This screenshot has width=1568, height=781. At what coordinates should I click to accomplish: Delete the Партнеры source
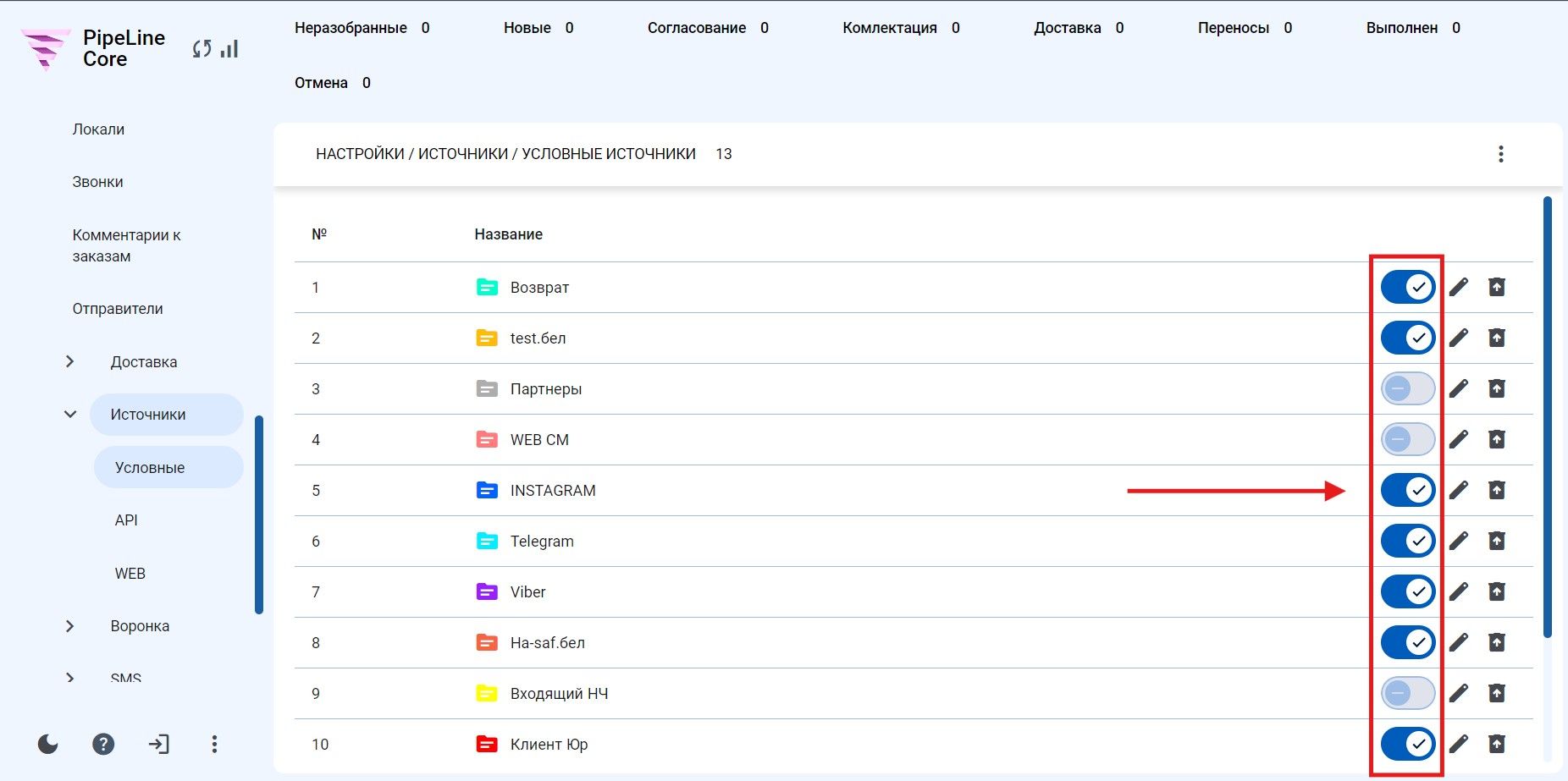click(x=1497, y=389)
